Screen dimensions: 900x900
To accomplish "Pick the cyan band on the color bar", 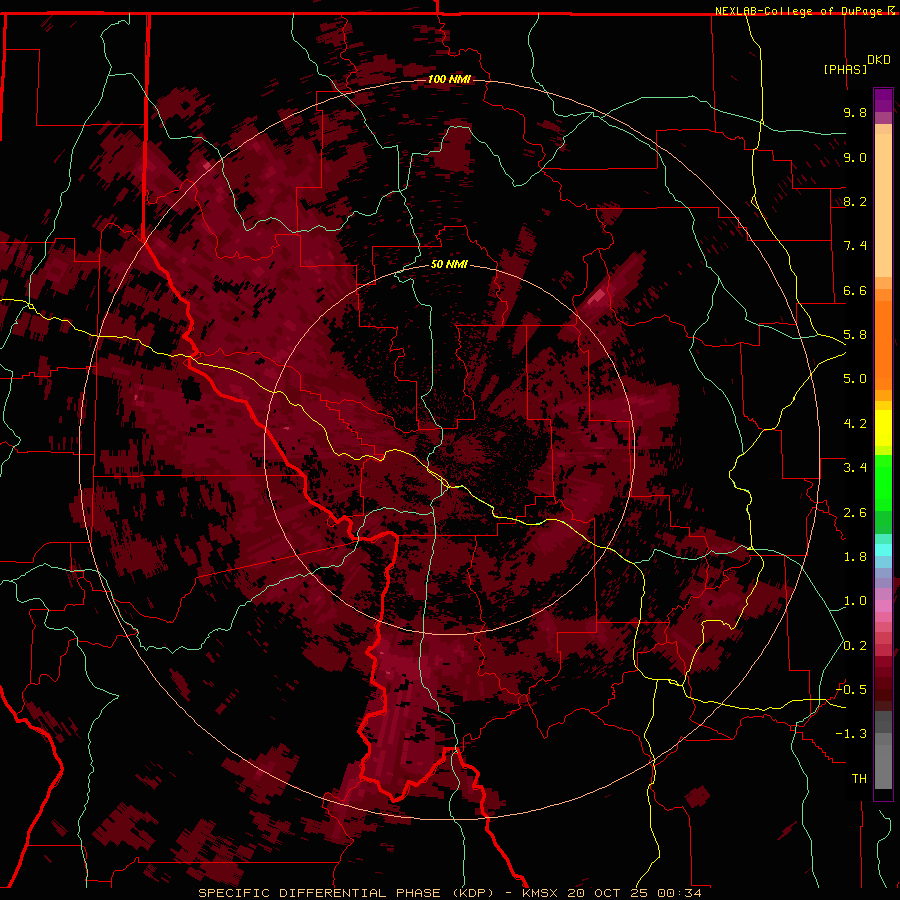I will click(x=883, y=550).
